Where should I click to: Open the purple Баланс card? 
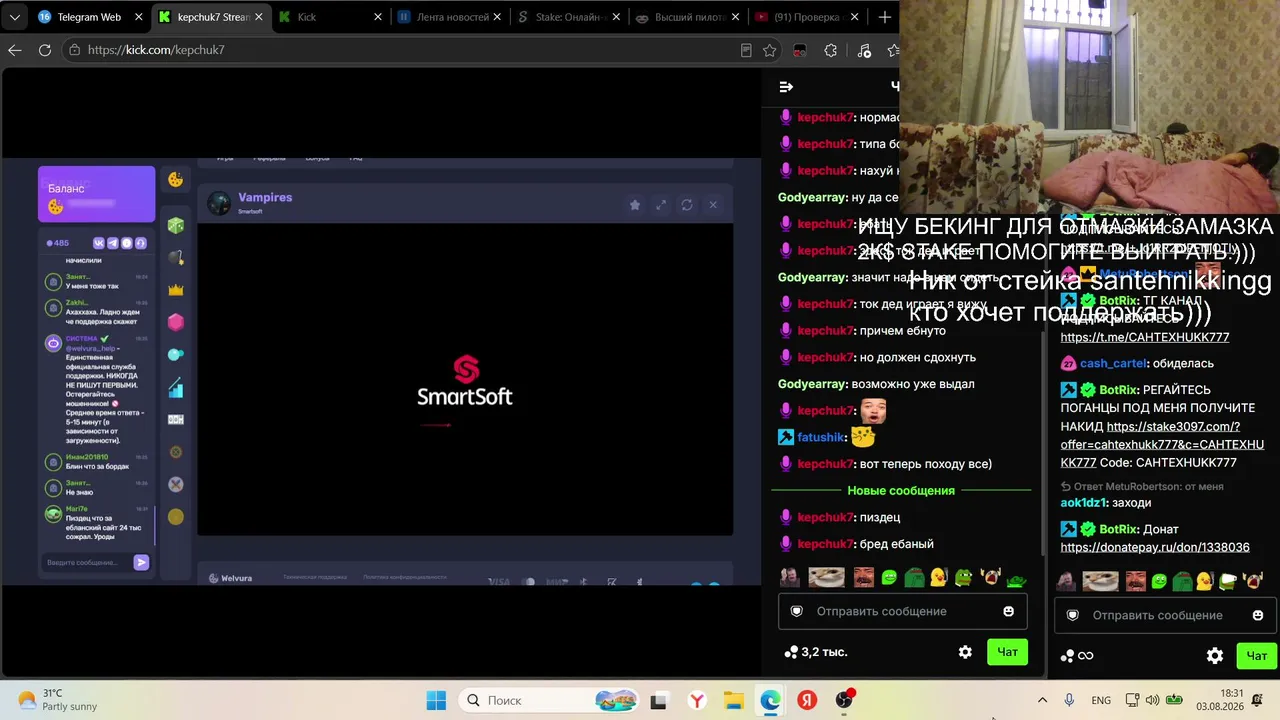(x=97, y=194)
